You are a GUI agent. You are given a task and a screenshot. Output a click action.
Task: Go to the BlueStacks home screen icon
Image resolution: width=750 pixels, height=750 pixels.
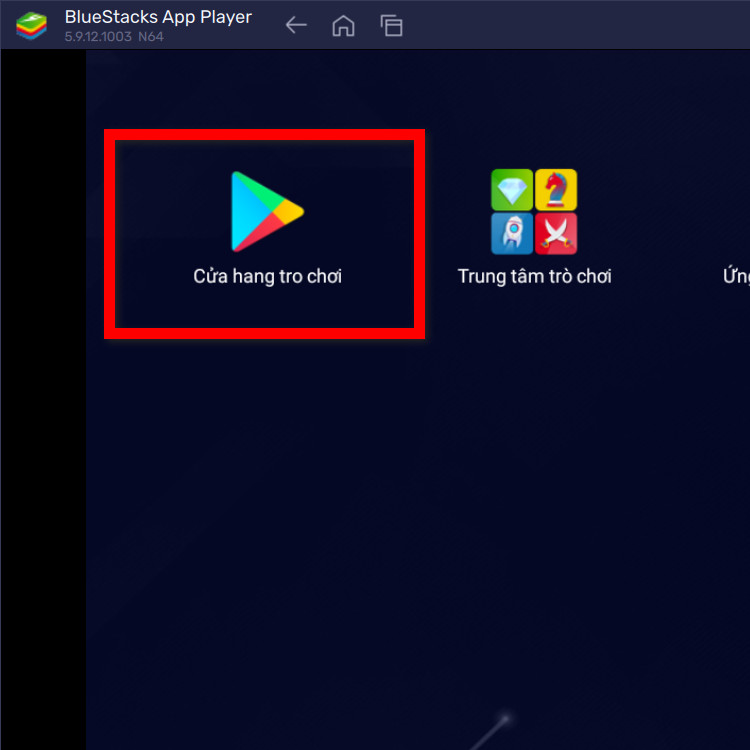pyautogui.click(x=343, y=25)
